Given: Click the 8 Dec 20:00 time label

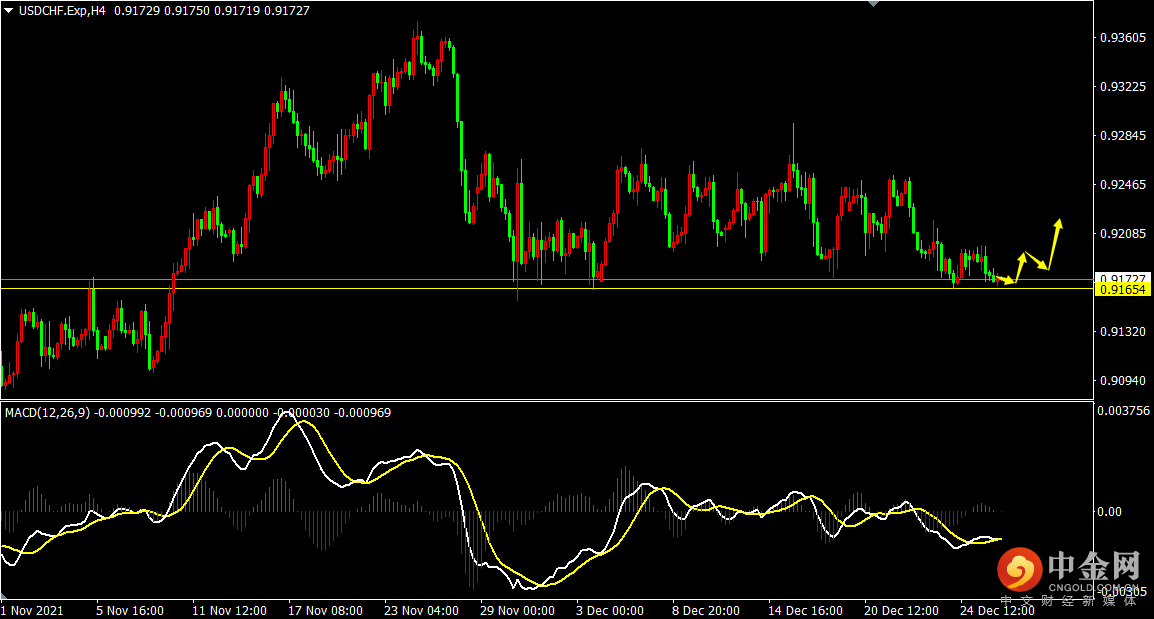Looking at the screenshot, I should coord(706,611).
